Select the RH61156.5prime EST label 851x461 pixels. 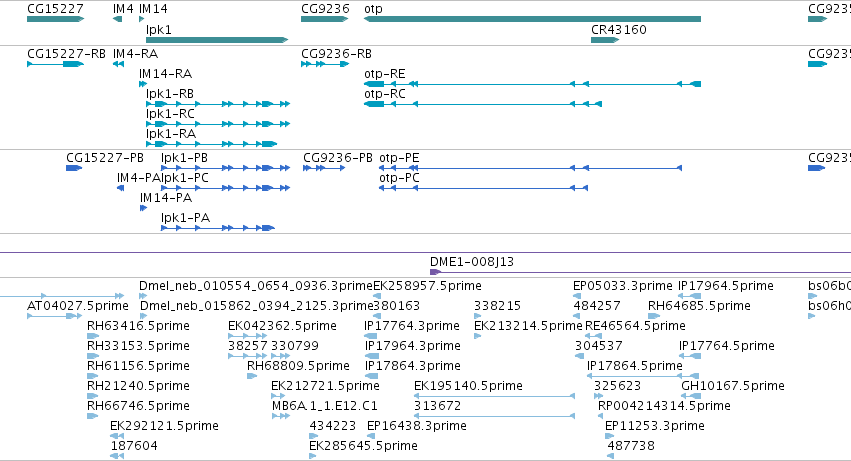[138, 367]
